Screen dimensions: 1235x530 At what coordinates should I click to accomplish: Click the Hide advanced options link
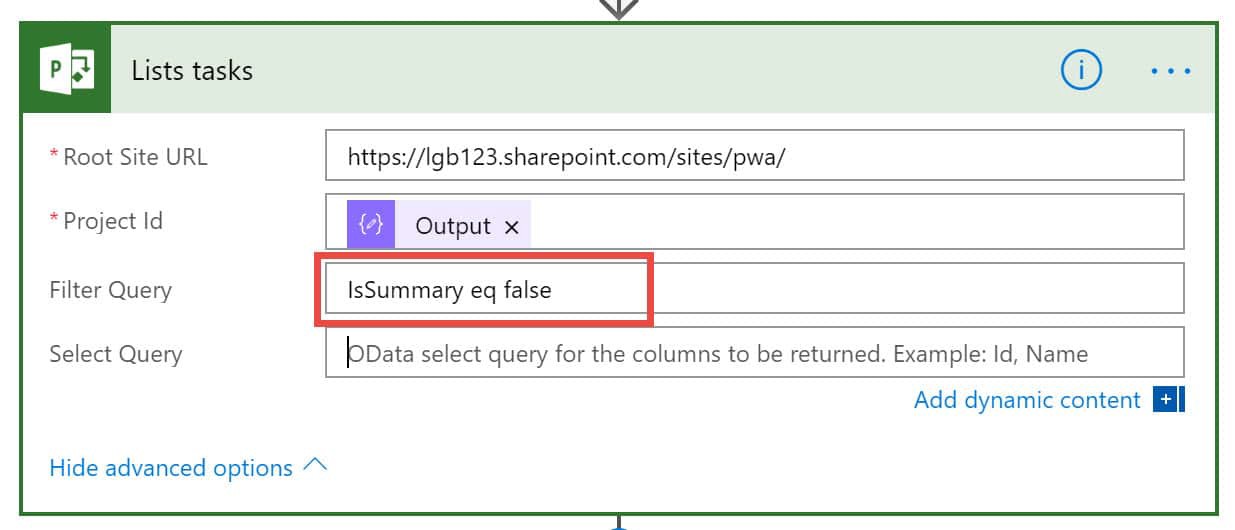[x=171, y=468]
